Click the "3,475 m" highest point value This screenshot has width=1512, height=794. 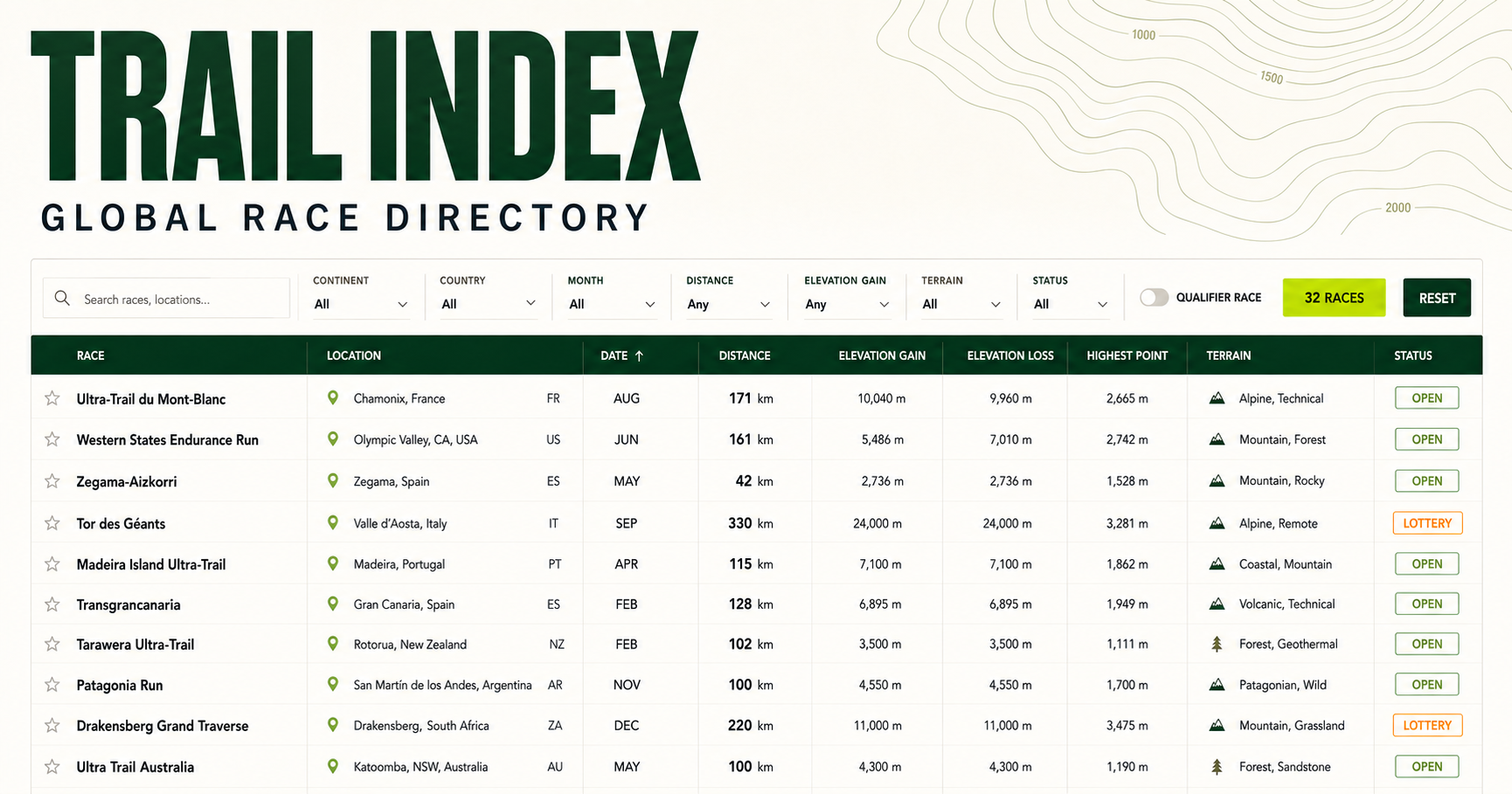(1127, 725)
